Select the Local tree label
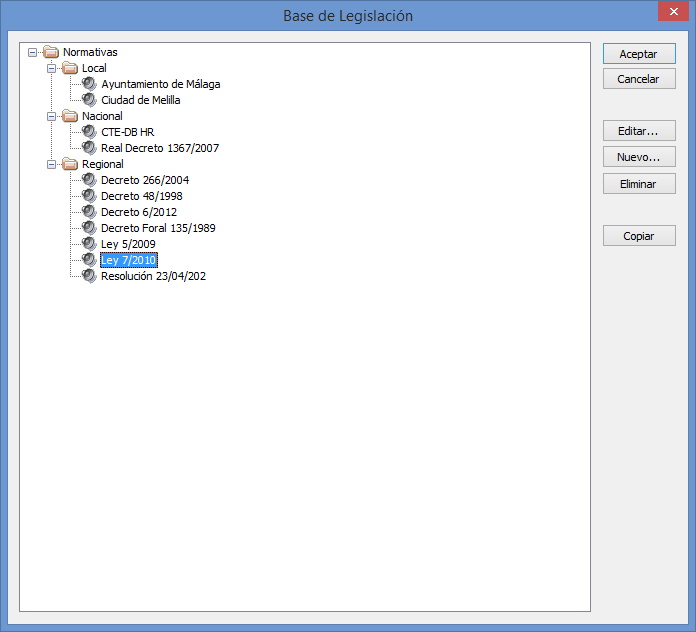The height and width of the screenshot is (632, 696). tap(94, 68)
